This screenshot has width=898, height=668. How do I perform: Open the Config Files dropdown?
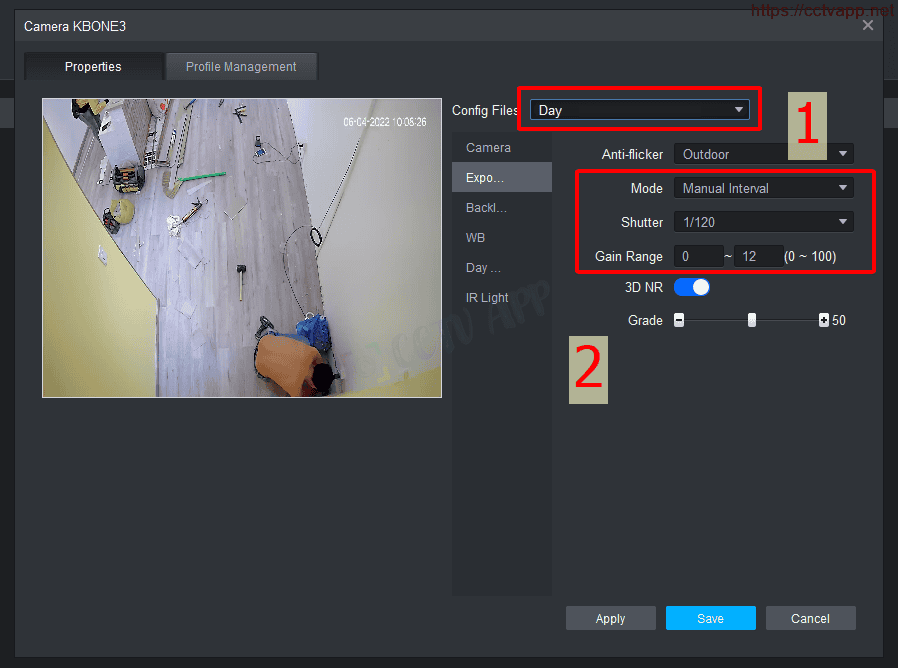point(639,110)
